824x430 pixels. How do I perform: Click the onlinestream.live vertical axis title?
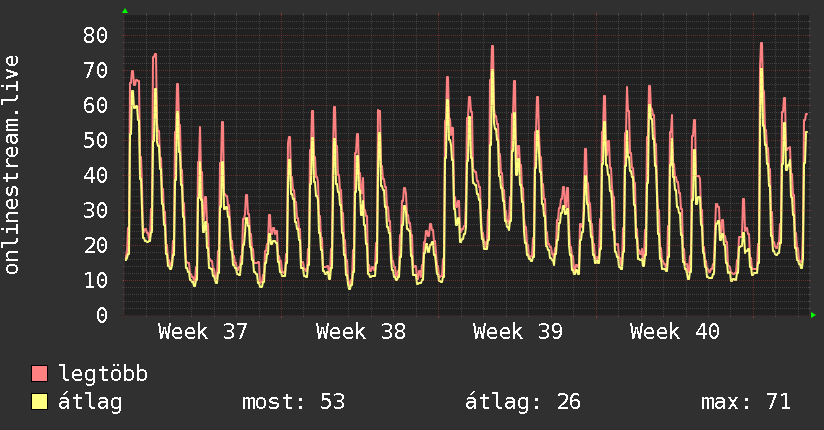[x=11, y=165]
